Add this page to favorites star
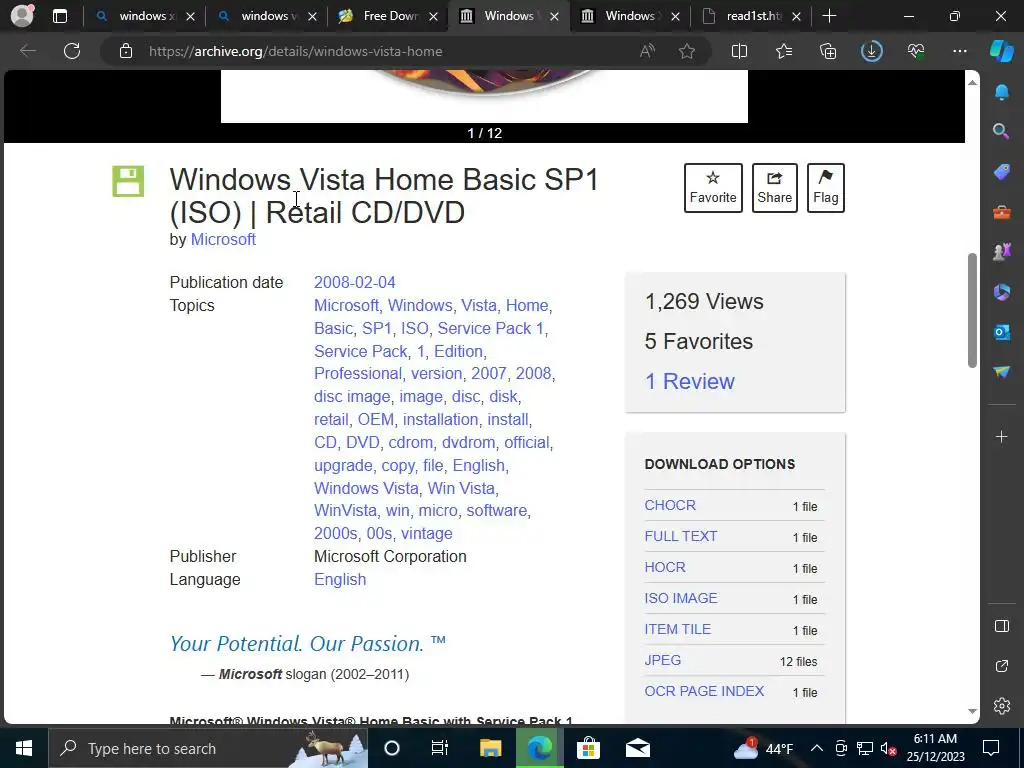 coord(686,51)
